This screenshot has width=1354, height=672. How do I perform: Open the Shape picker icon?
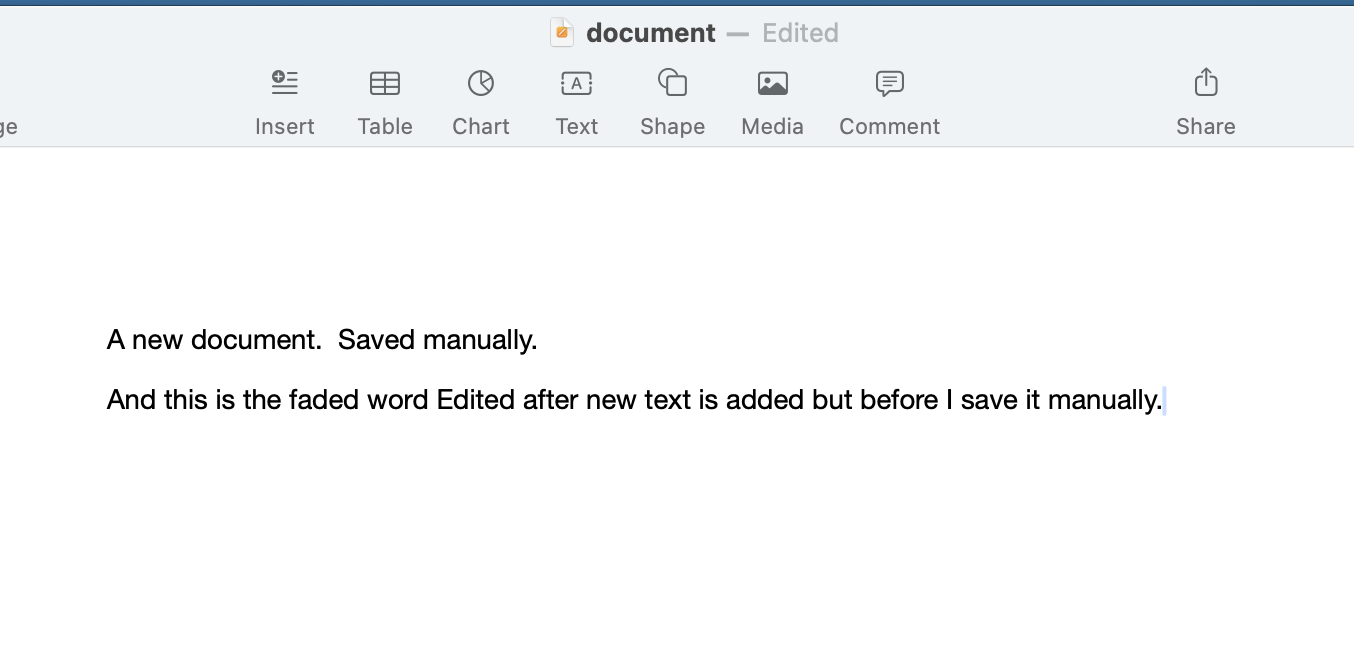tap(672, 83)
